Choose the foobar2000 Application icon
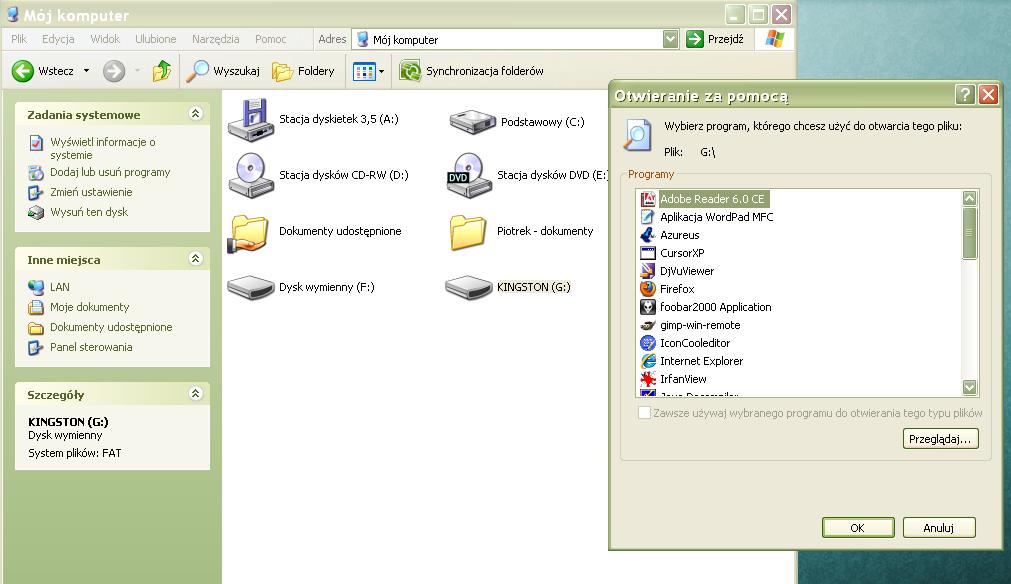The image size is (1011, 584). tap(648, 307)
